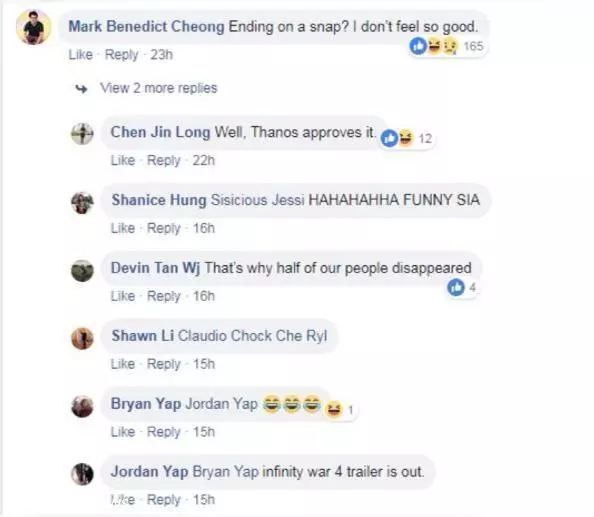Open the tagged Sisicious Jessi profile link
Image resolution: width=594 pixels, height=517 pixels.
tap(257, 200)
